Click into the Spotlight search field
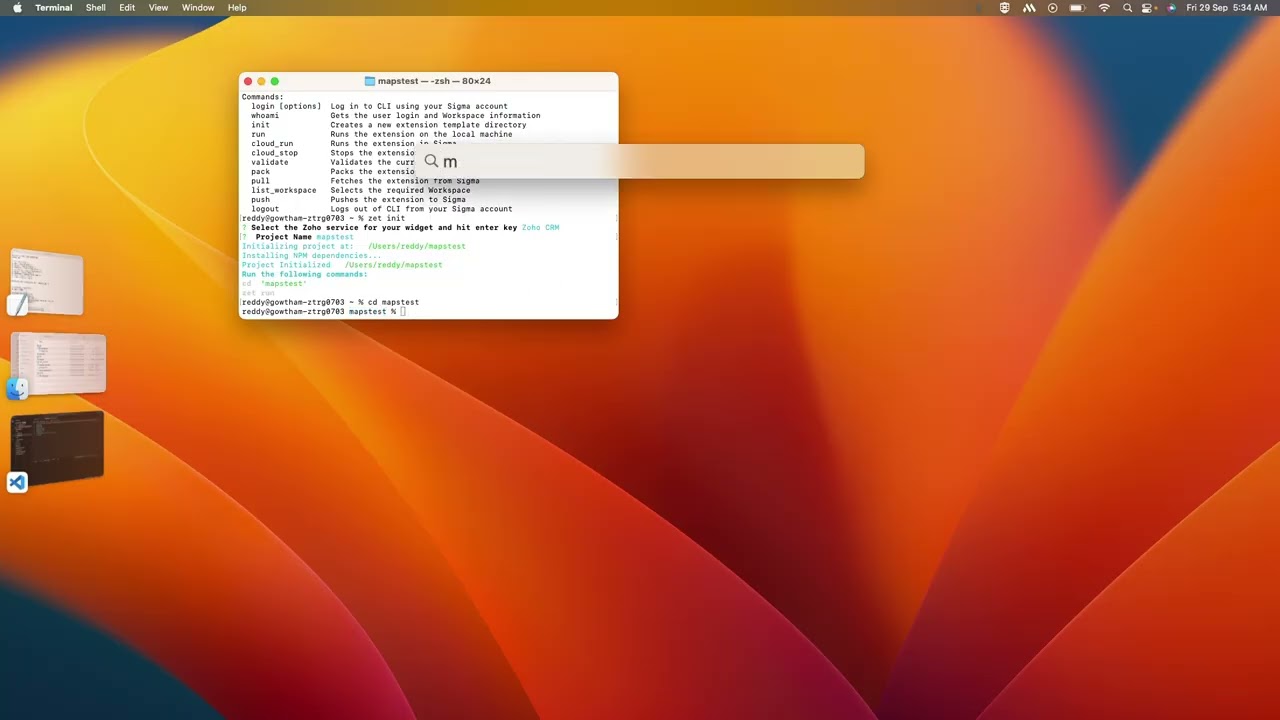1280x720 pixels. click(x=640, y=161)
